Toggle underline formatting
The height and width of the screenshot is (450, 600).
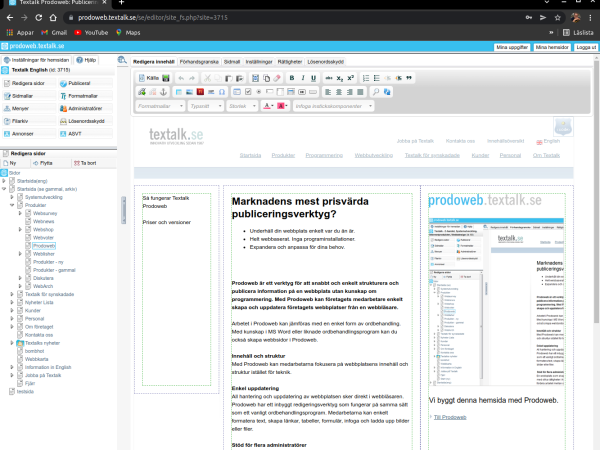pos(313,78)
